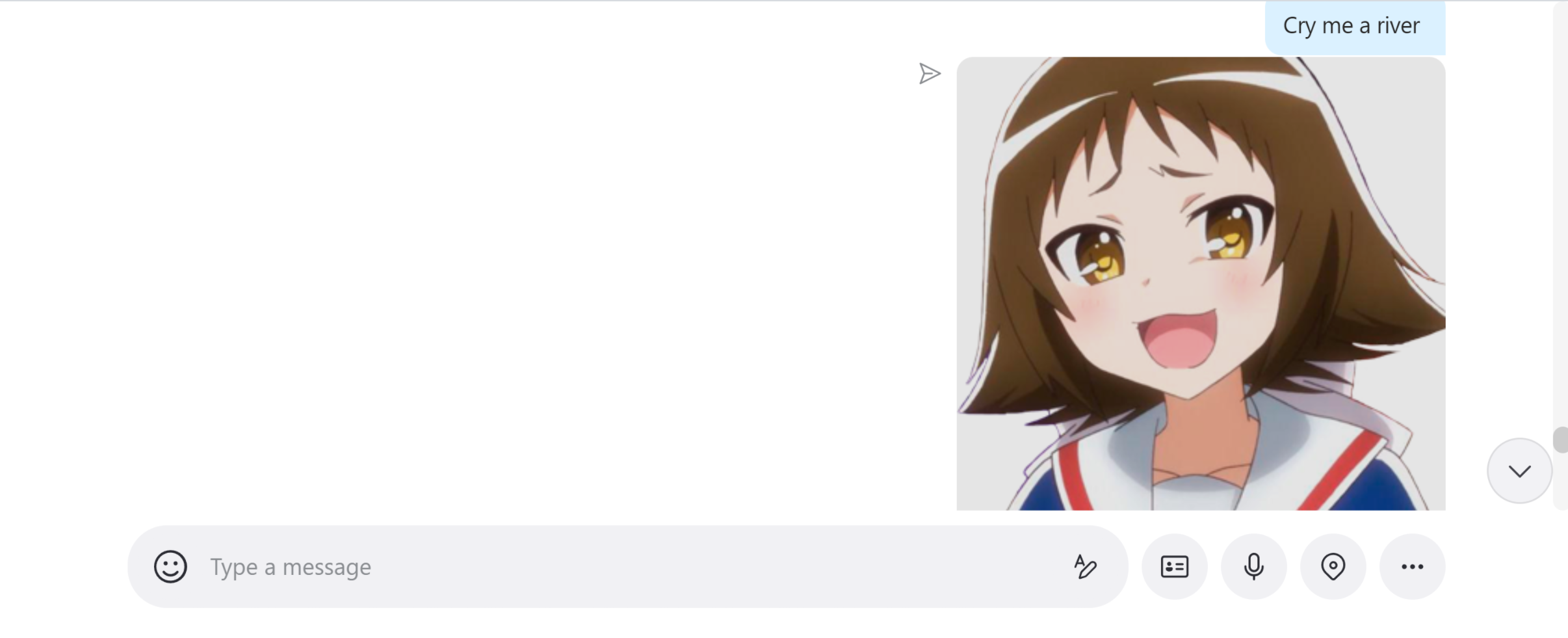Forward the image using paper plane icon
This screenshot has height=638, width=1568.
point(930,73)
